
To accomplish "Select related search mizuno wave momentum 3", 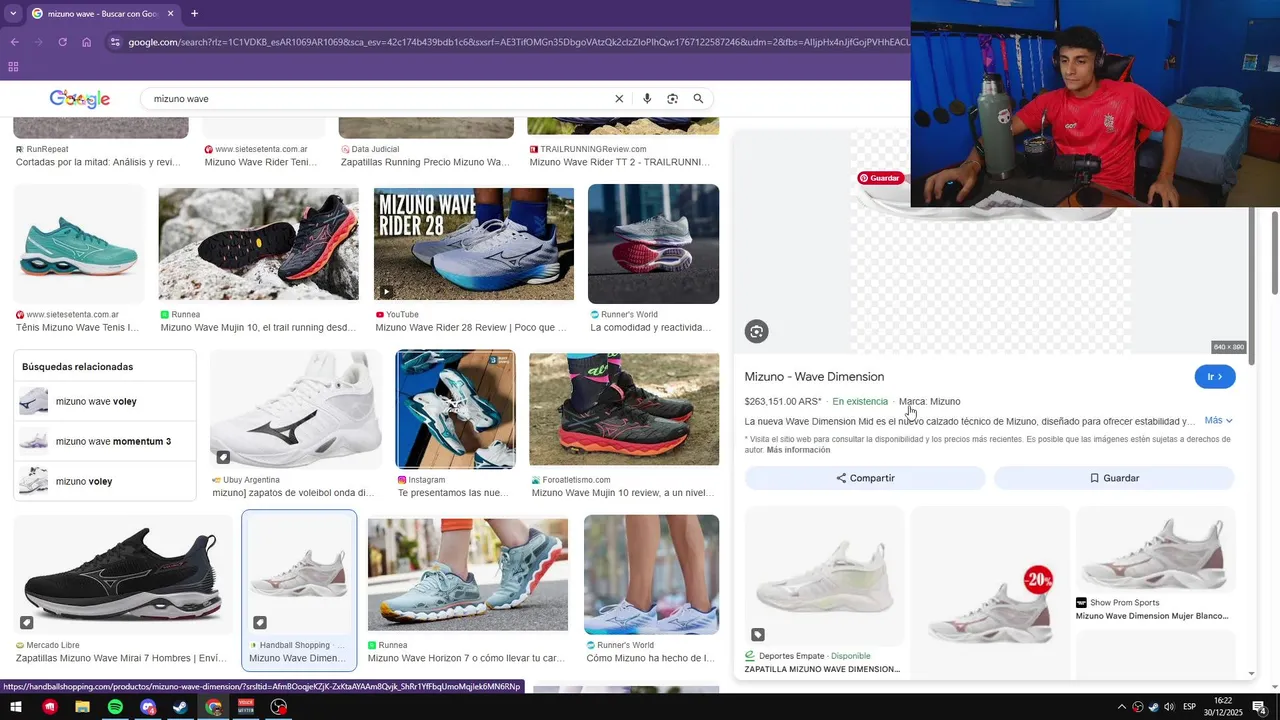I will coord(105,441).
